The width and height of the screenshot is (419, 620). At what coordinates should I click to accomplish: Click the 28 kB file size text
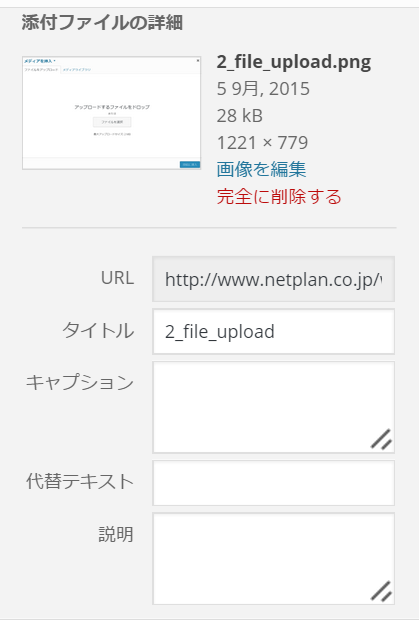[240, 116]
